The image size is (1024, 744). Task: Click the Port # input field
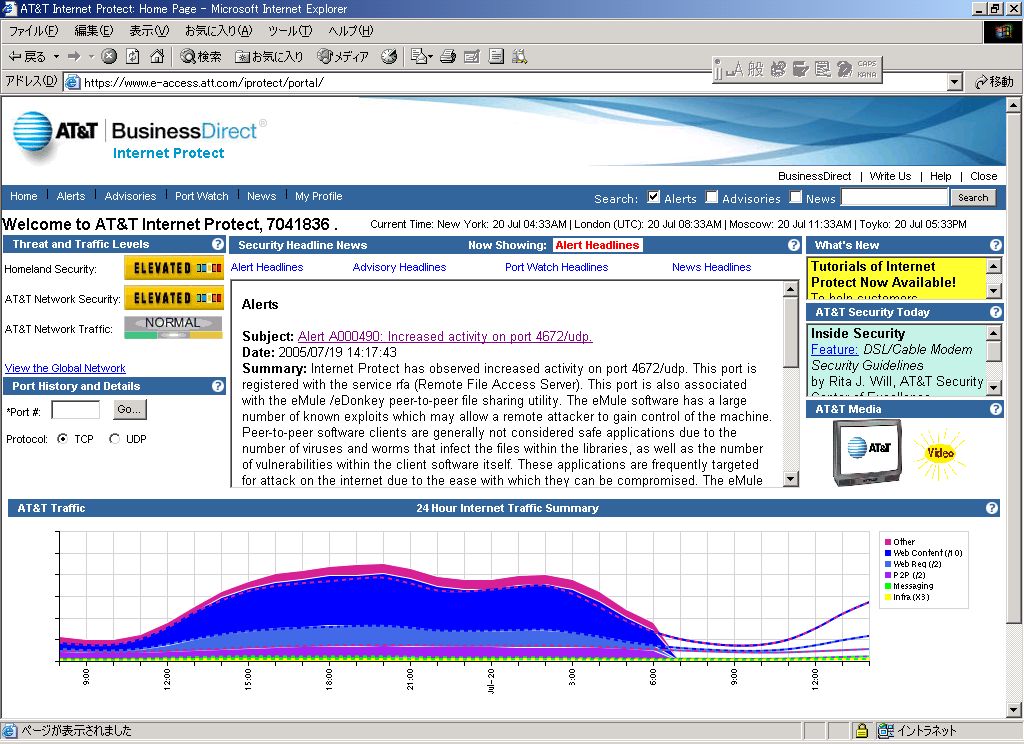pos(76,409)
